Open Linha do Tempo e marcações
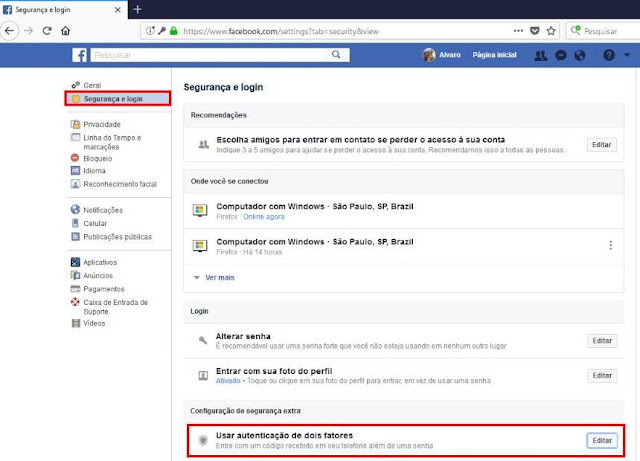This screenshot has height=461, width=640. click(112, 142)
